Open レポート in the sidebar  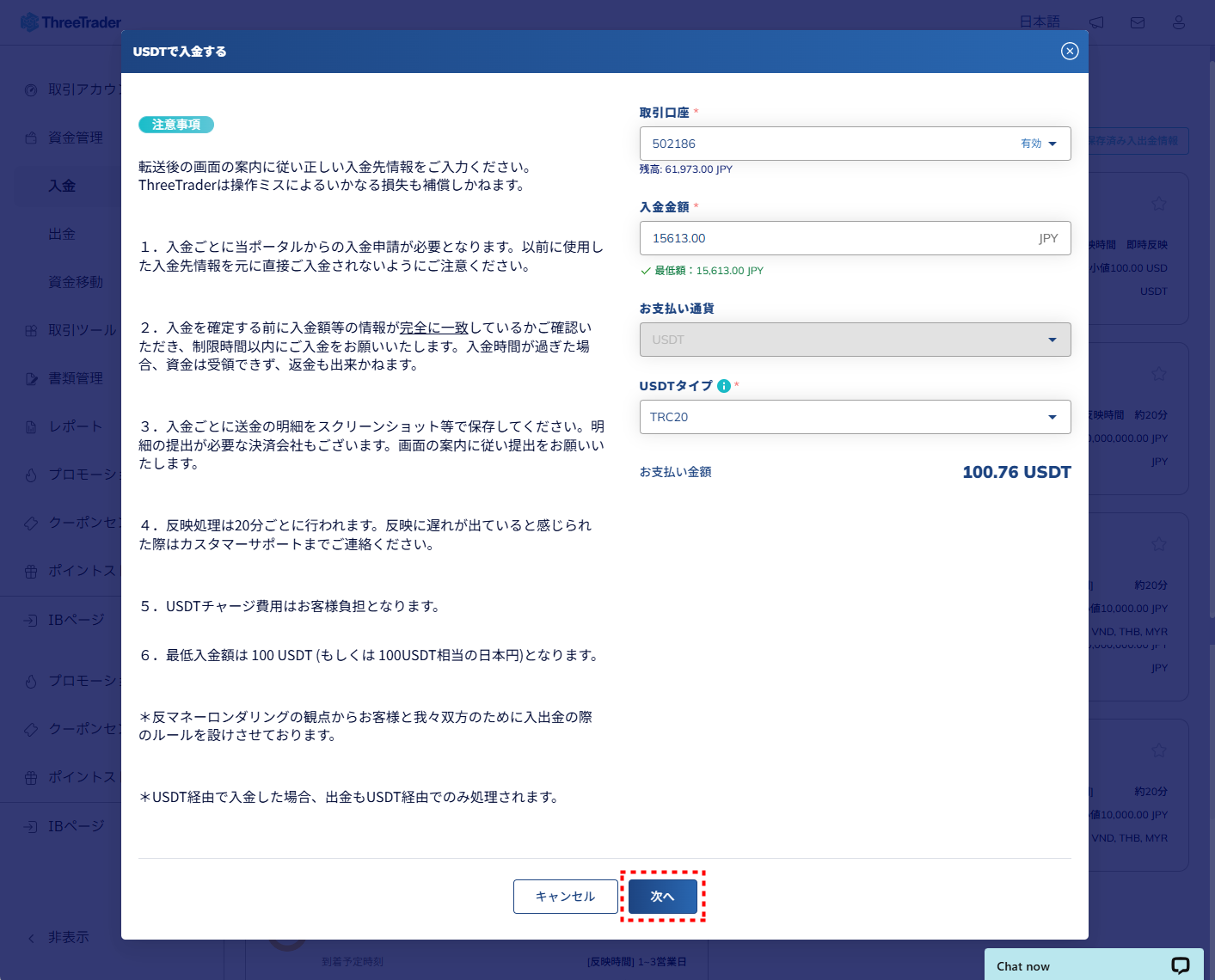(76, 426)
